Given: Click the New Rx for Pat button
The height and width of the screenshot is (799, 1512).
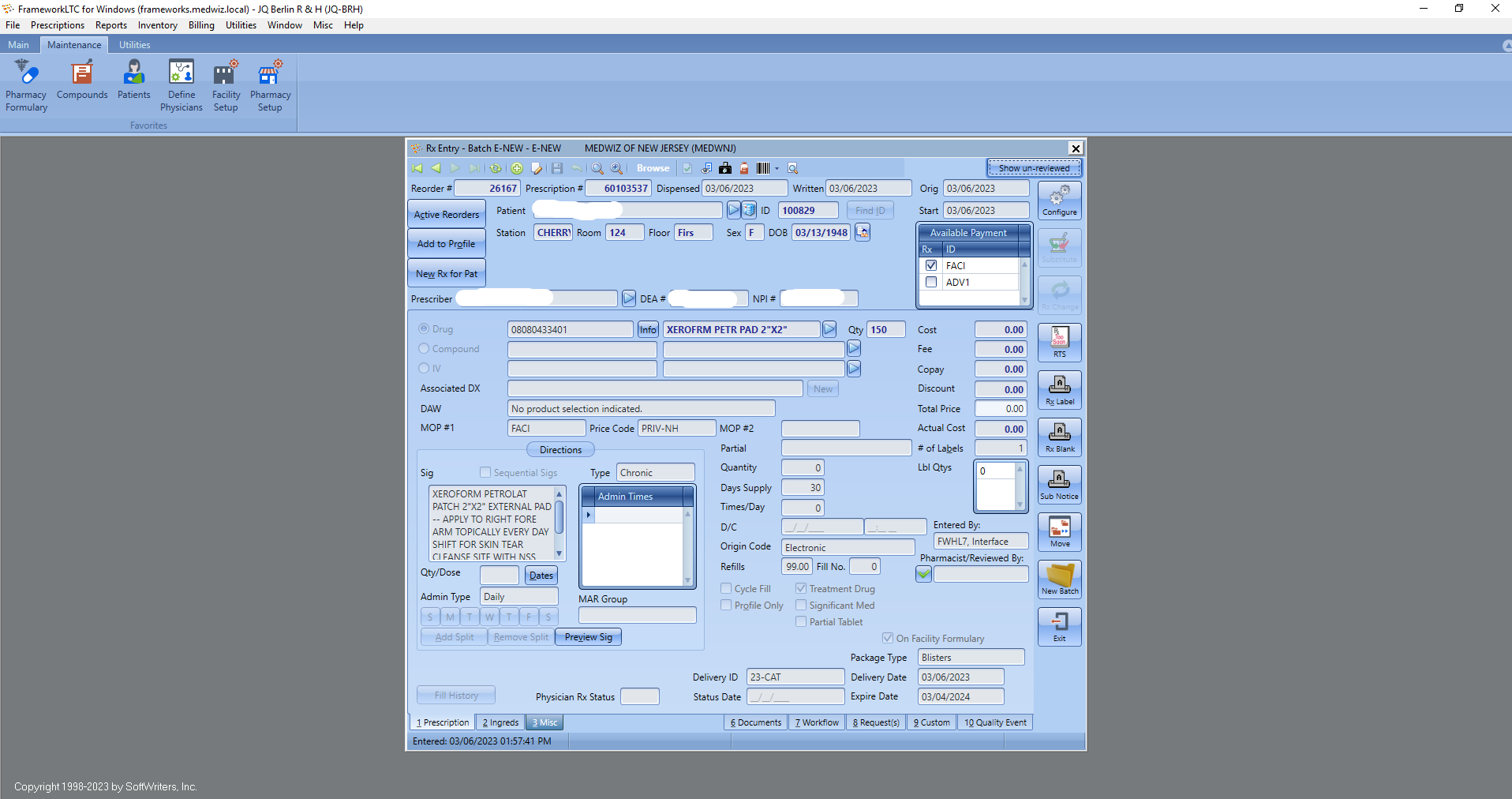Looking at the screenshot, I should click(447, 274).
